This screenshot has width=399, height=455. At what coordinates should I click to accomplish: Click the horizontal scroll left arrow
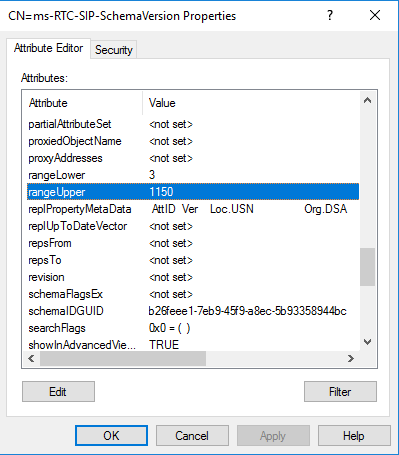(x=31, y=359)
